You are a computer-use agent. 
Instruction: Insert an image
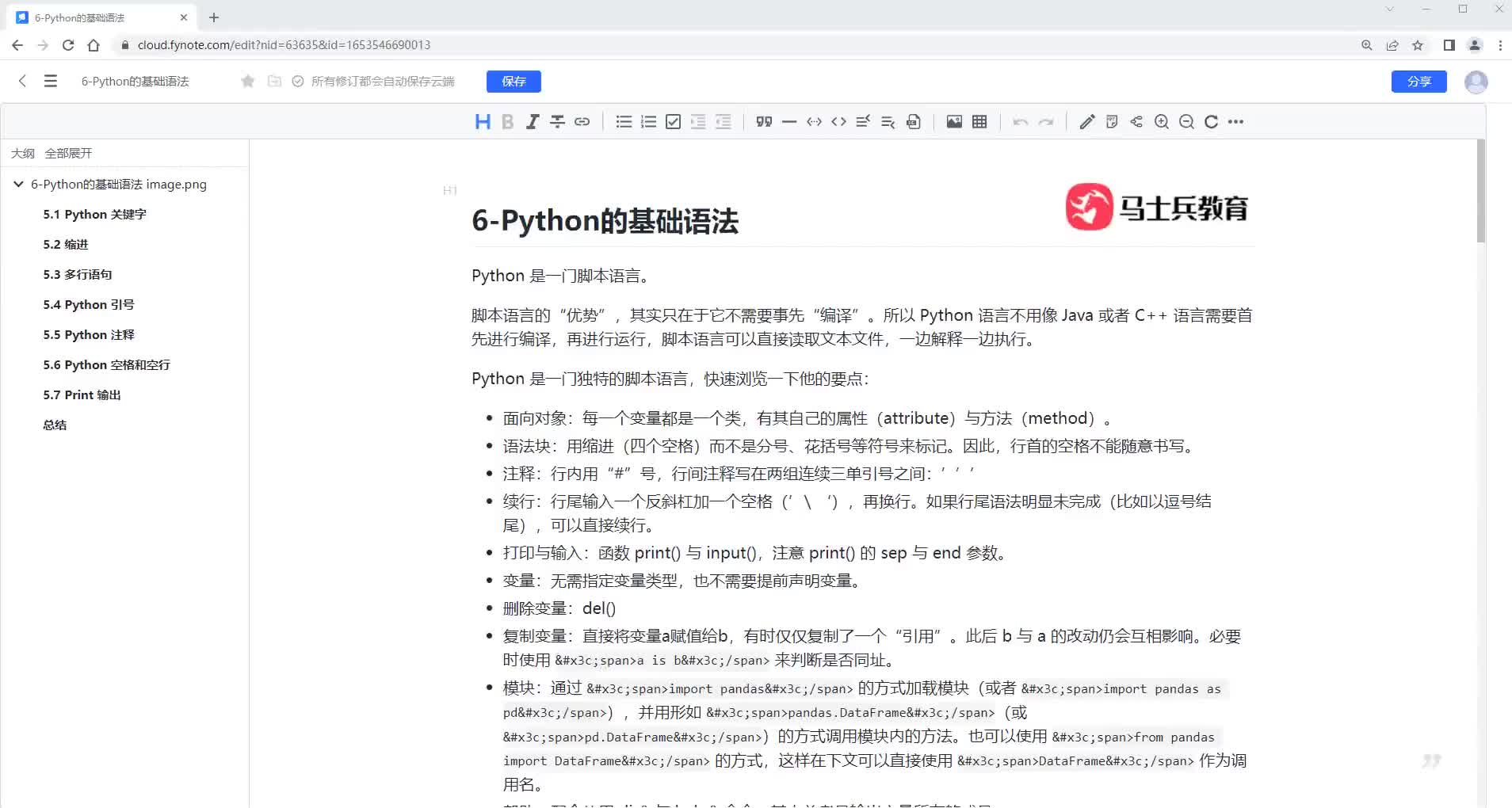954,122
